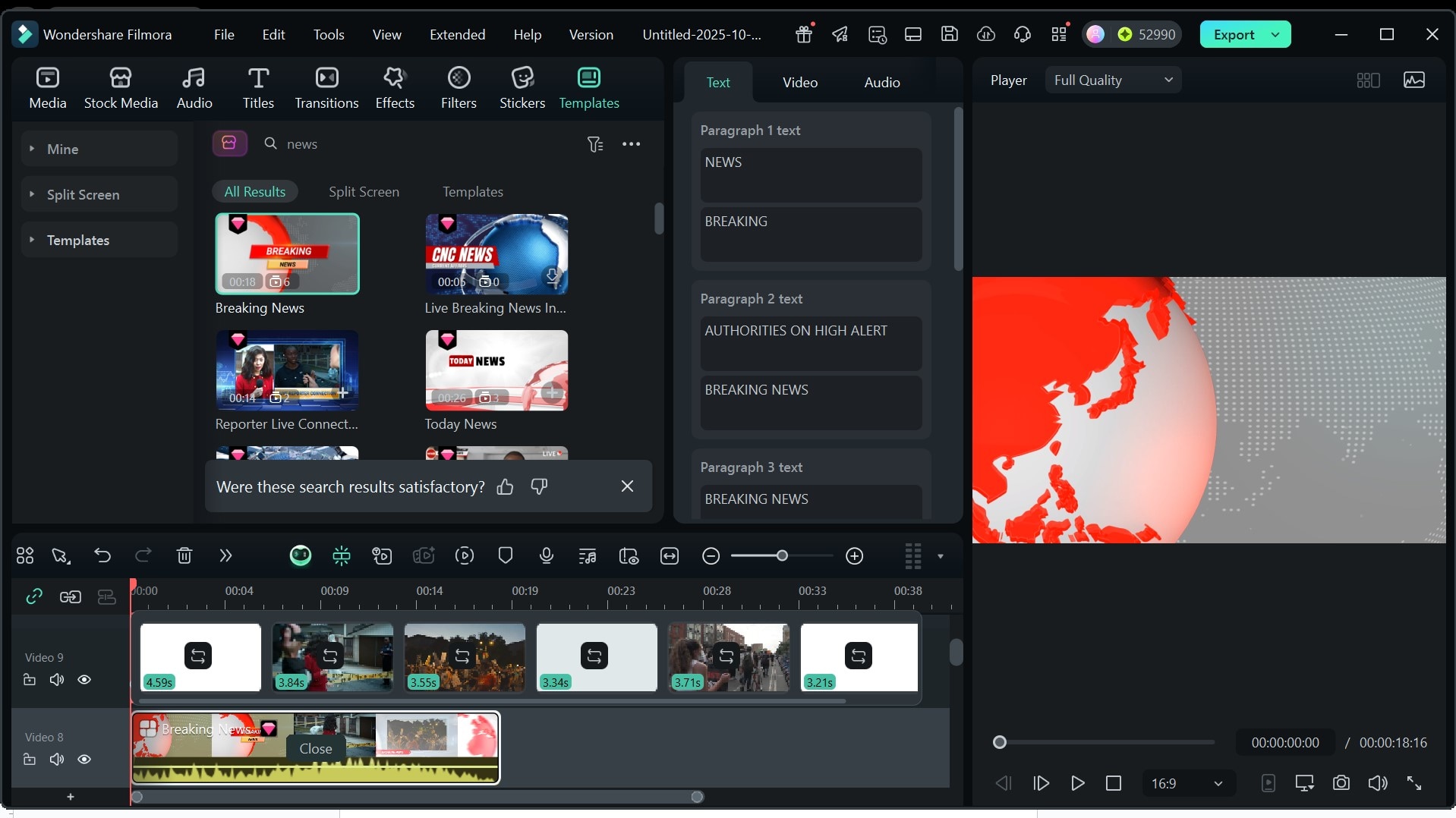Click the player playback progress handle
Viewport: 1456px width, 818px height.
pos(1000,742)
